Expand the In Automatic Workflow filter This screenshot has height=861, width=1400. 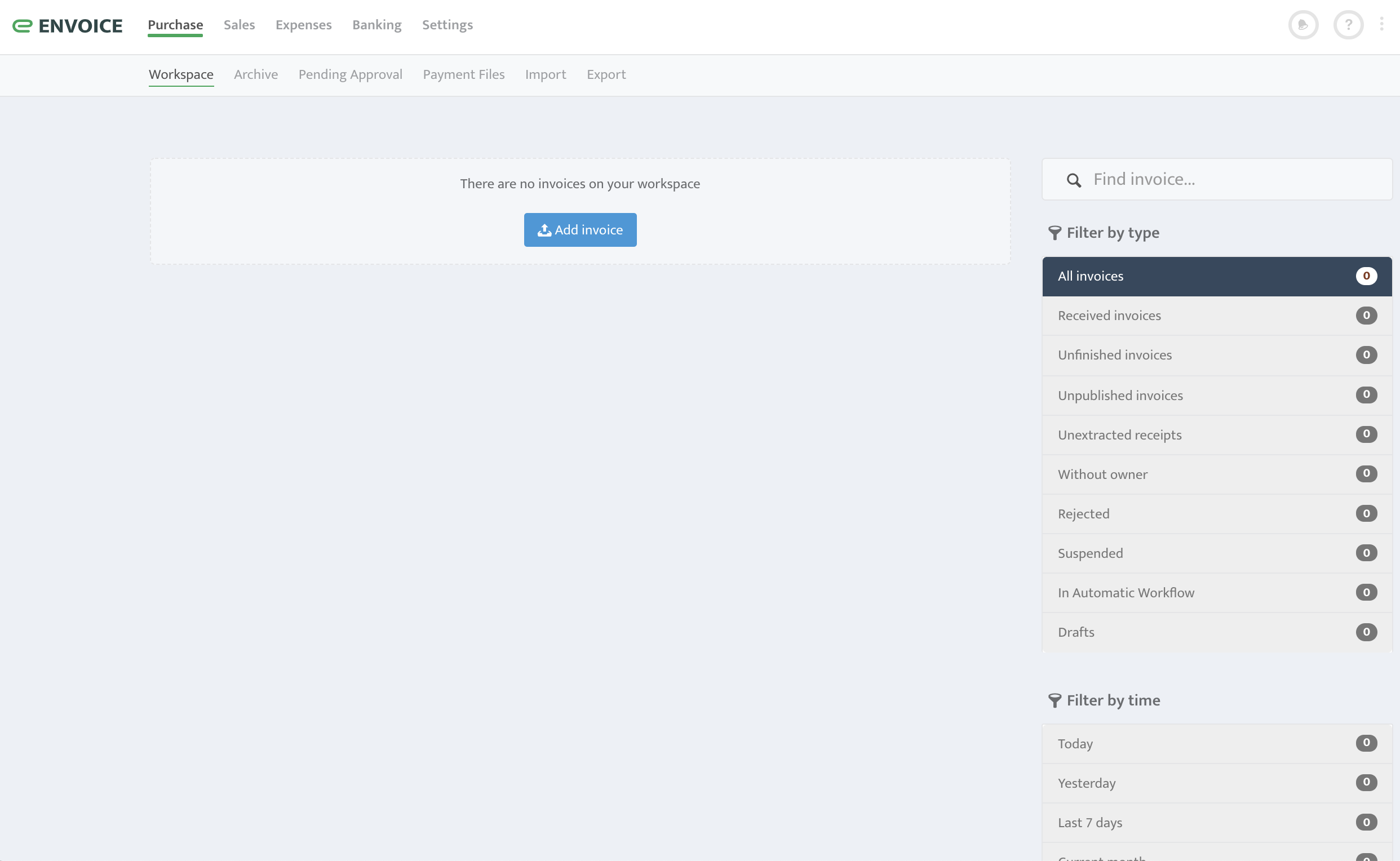[1217, 593]
